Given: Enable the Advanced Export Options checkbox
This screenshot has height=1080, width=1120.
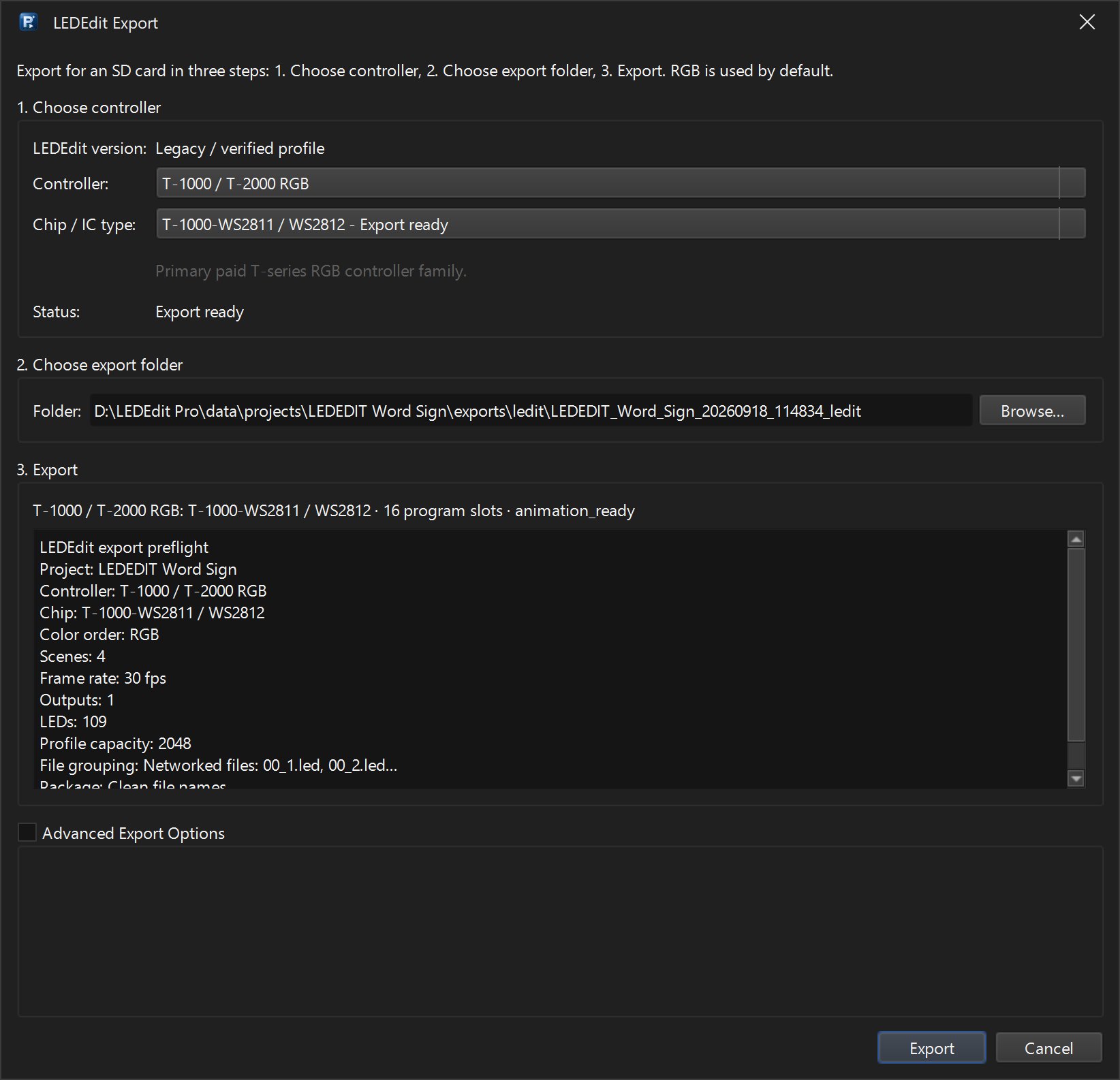Looking at the screenshot, I should click(x=27, y=832).
